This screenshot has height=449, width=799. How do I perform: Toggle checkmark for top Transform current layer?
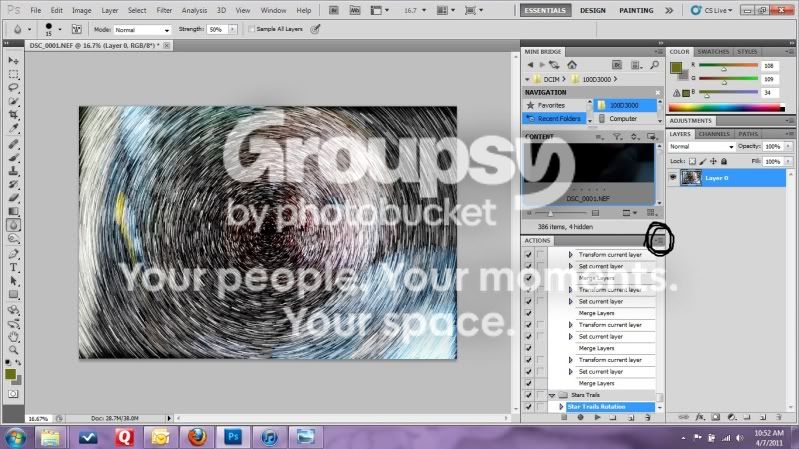click(528, 254)
